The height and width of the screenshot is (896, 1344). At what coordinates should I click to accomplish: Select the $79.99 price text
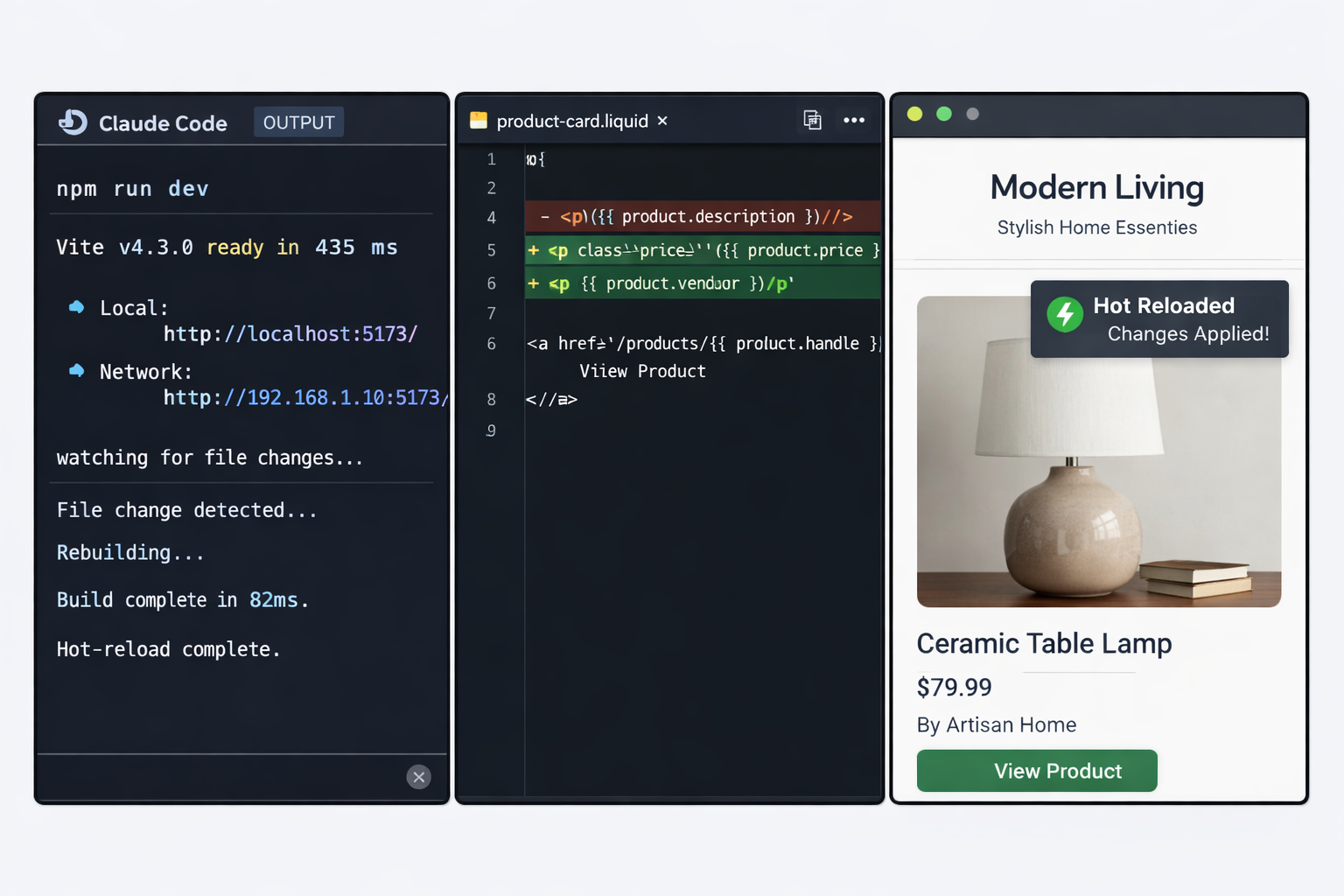[x=955, y=688]
